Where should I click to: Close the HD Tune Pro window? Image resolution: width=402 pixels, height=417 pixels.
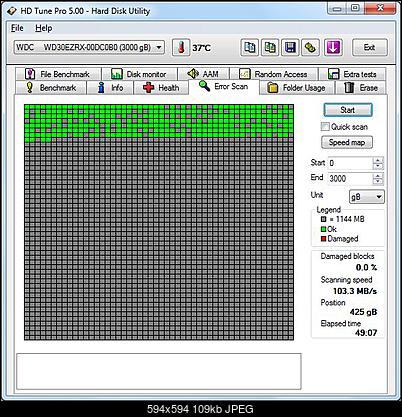pos(380,8)
